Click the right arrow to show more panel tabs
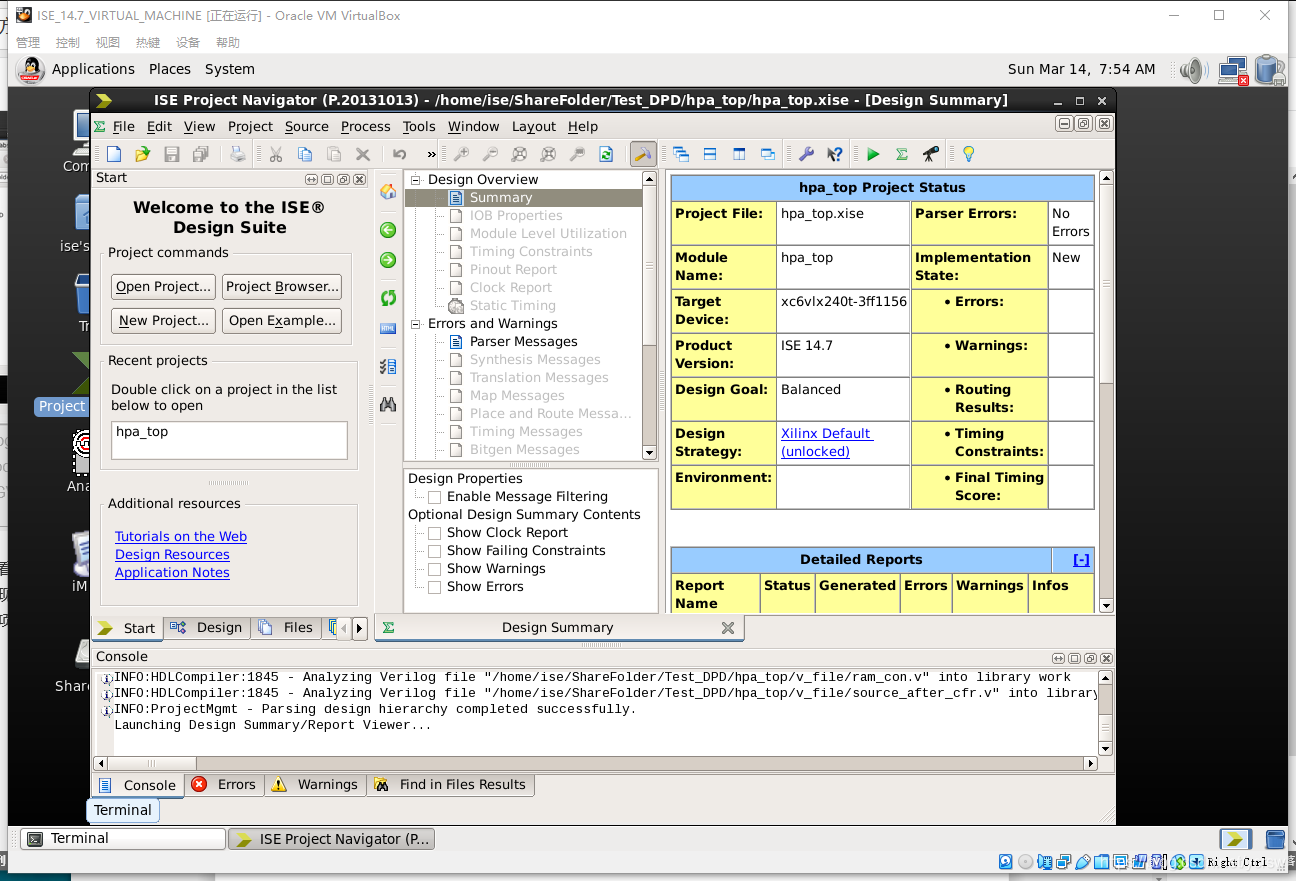1296x881 pixels. [360, 629]
